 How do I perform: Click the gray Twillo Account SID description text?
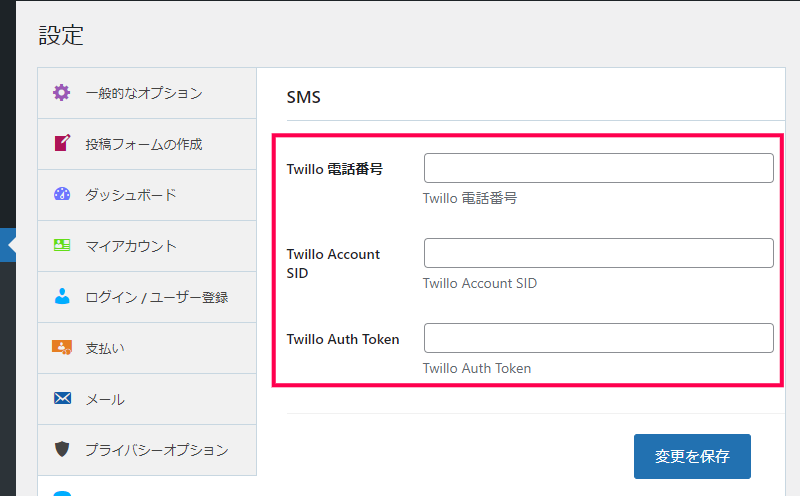[x=480, y=283]
